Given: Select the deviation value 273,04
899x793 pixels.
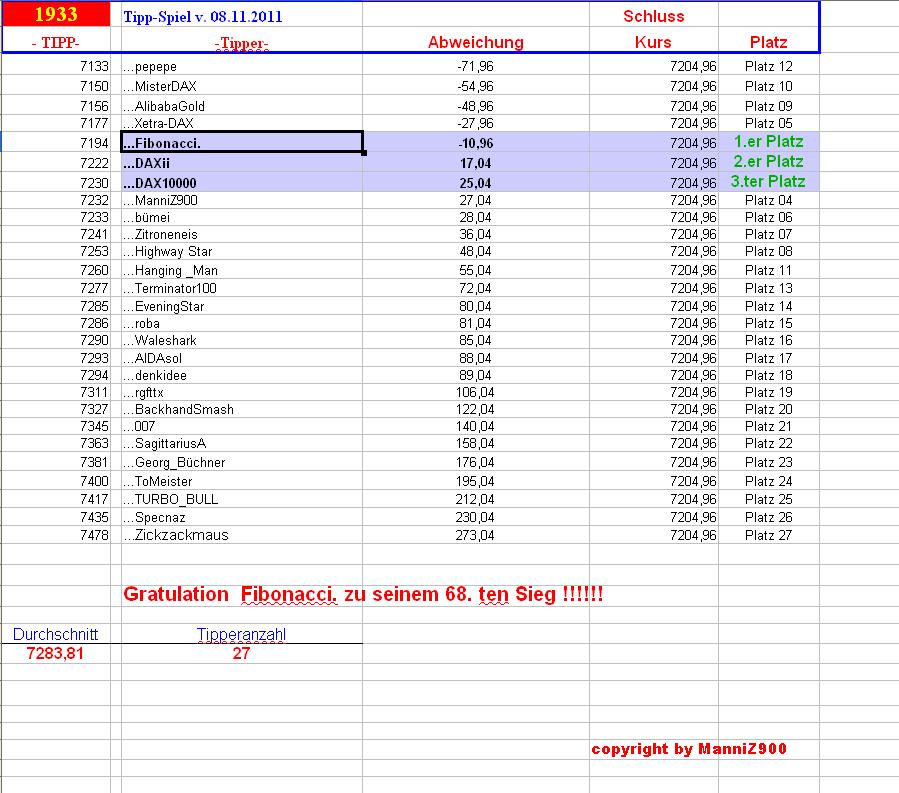Looking at the screenshot, I should coord(475,535).
